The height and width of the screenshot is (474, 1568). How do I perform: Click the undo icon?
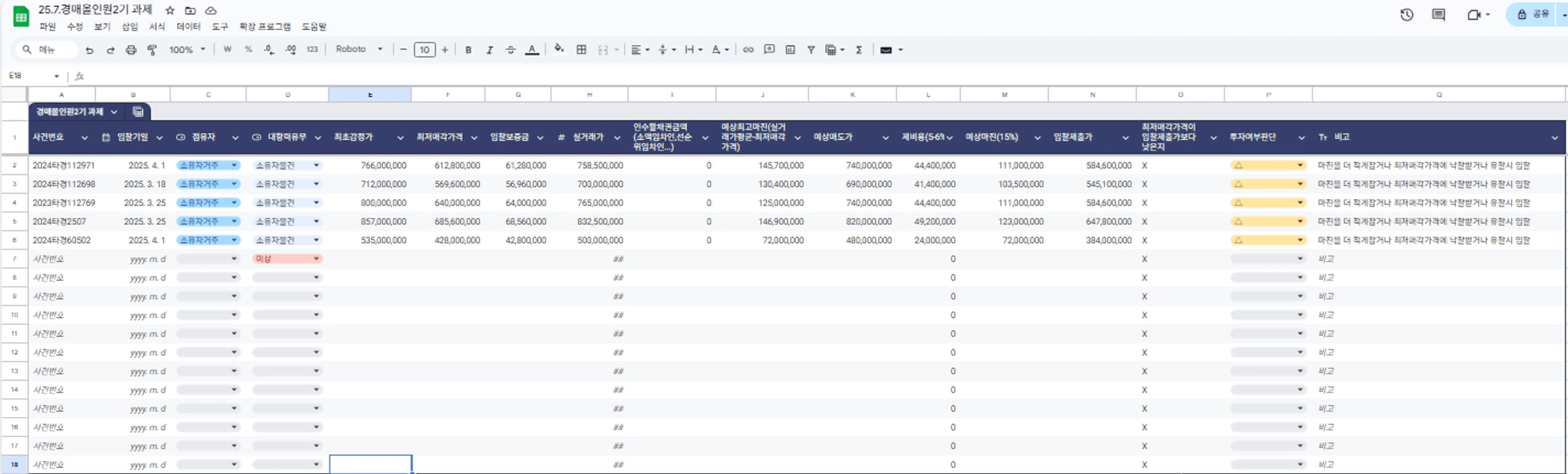click(89, 50)
